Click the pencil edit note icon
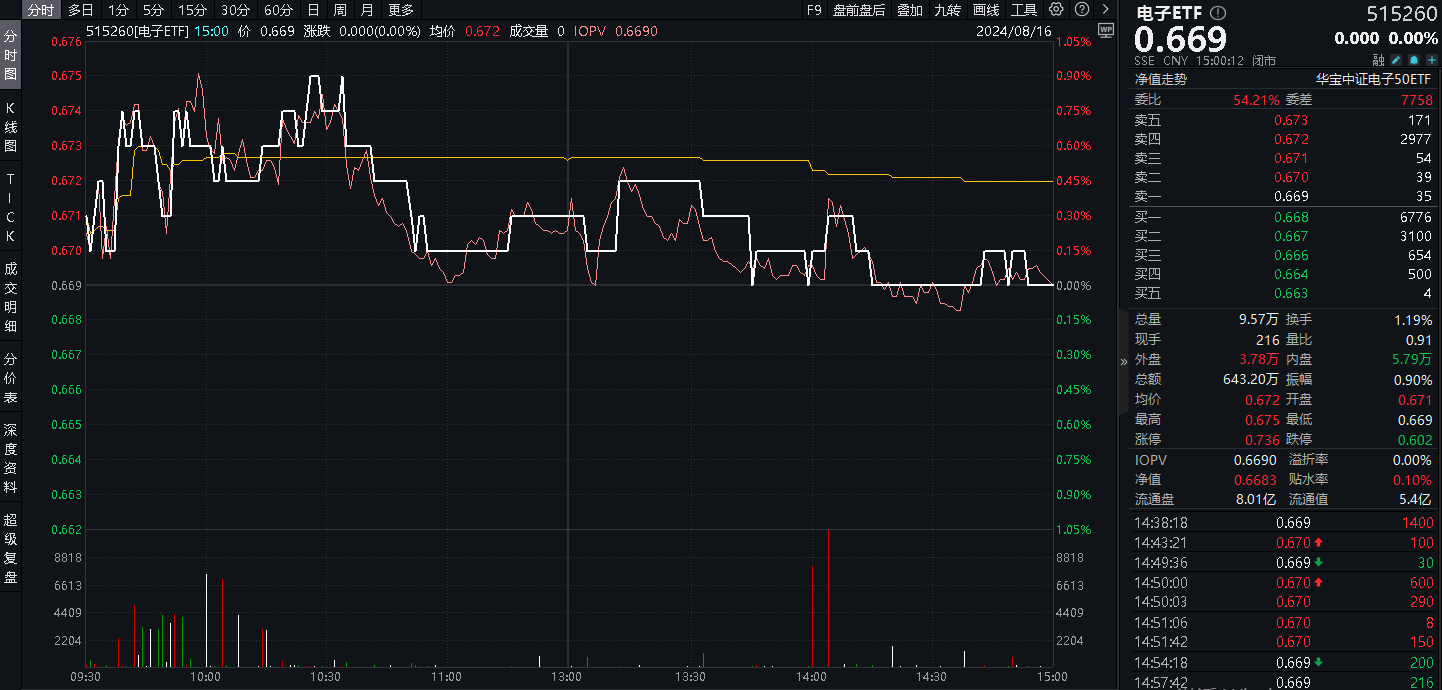 pyautogui.click(x=1396, y=60)
